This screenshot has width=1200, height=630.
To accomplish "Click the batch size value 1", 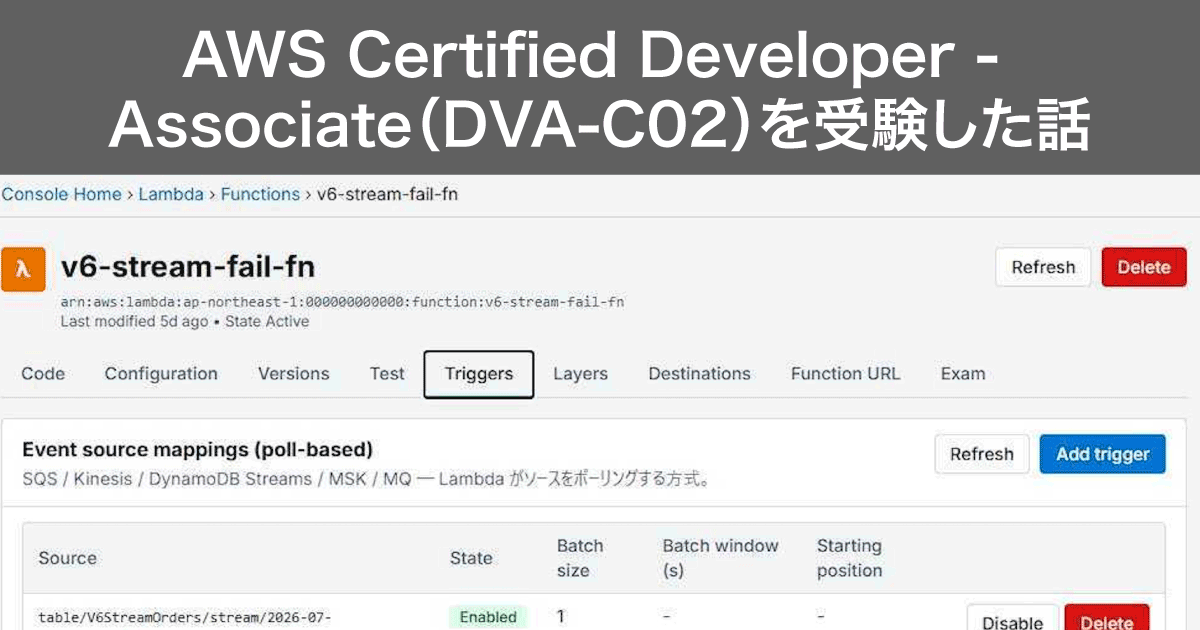I will (x=560, y=616).
